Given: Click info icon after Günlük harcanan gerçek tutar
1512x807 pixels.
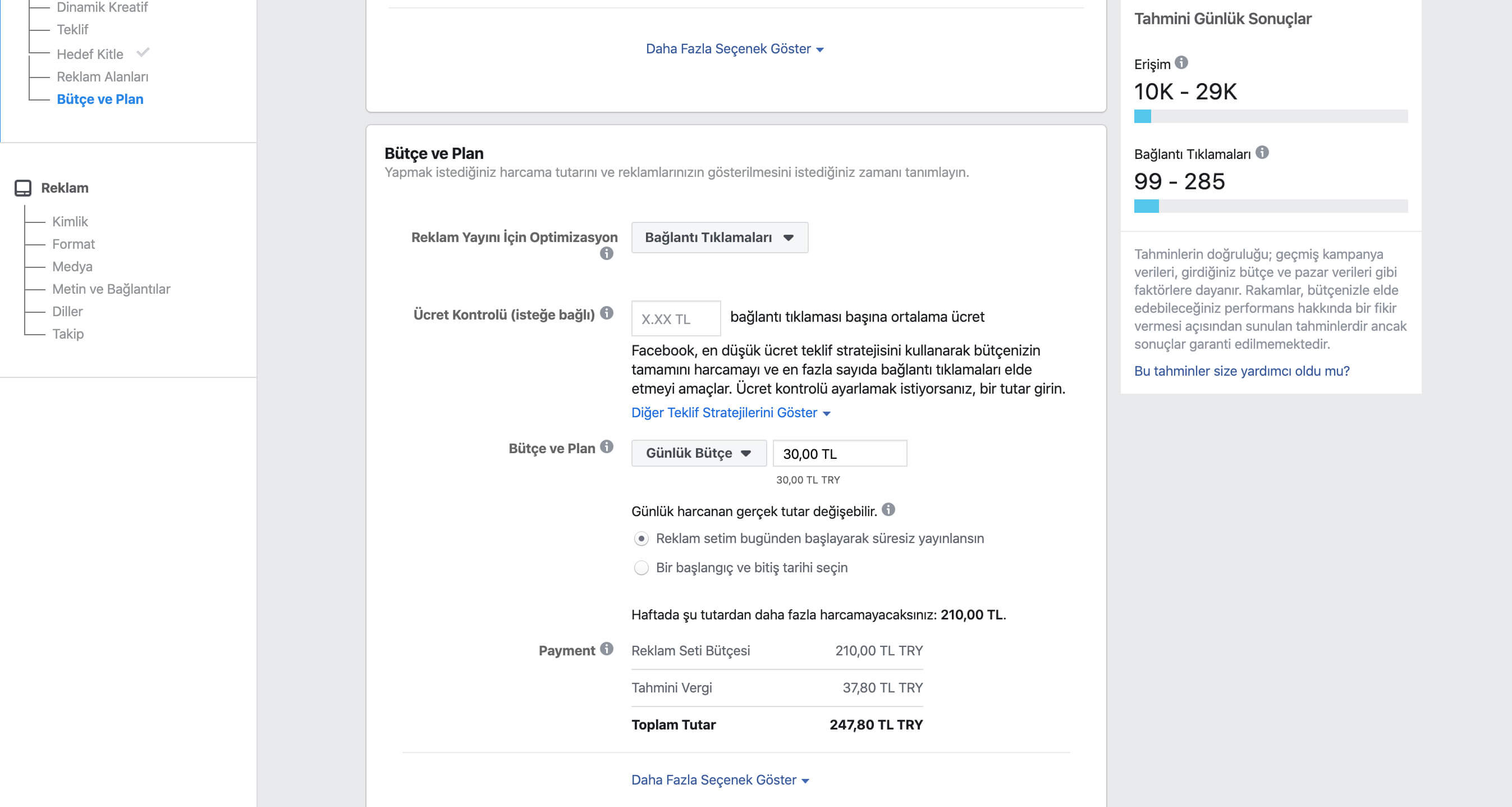Looking at the screenshot, I should point(888,510).
